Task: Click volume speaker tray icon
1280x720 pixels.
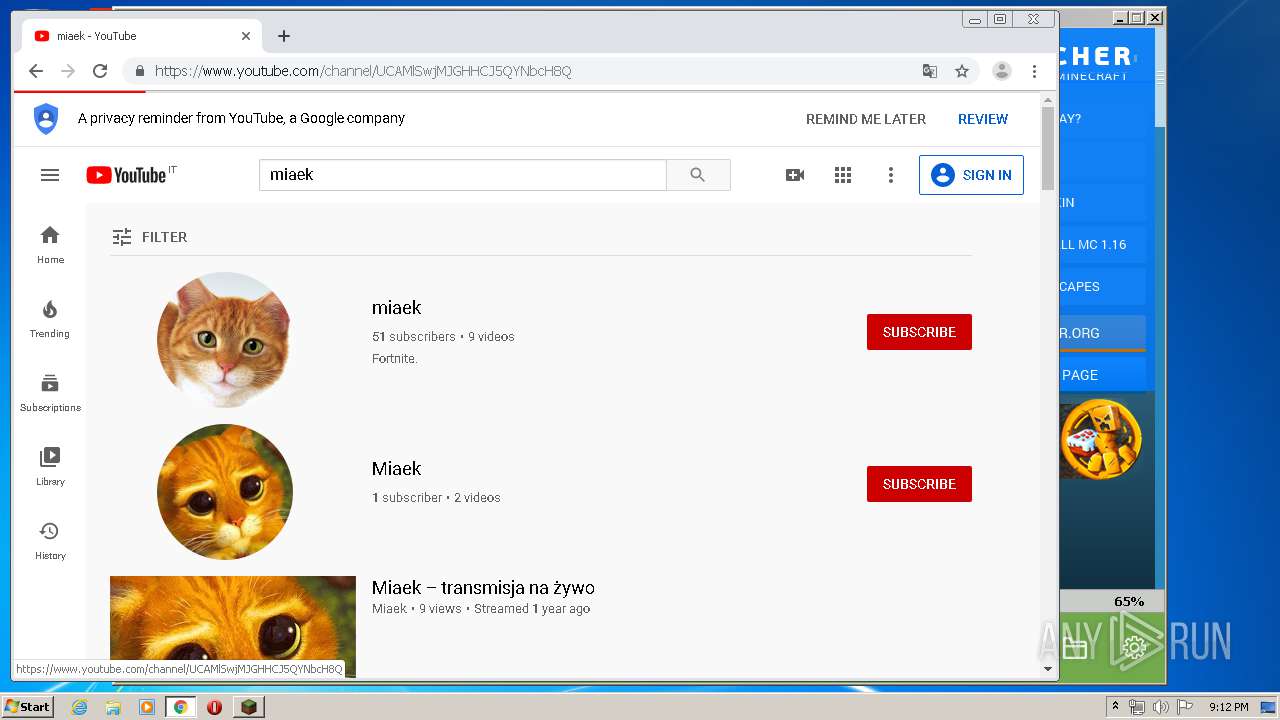Action: (1160, 707)
